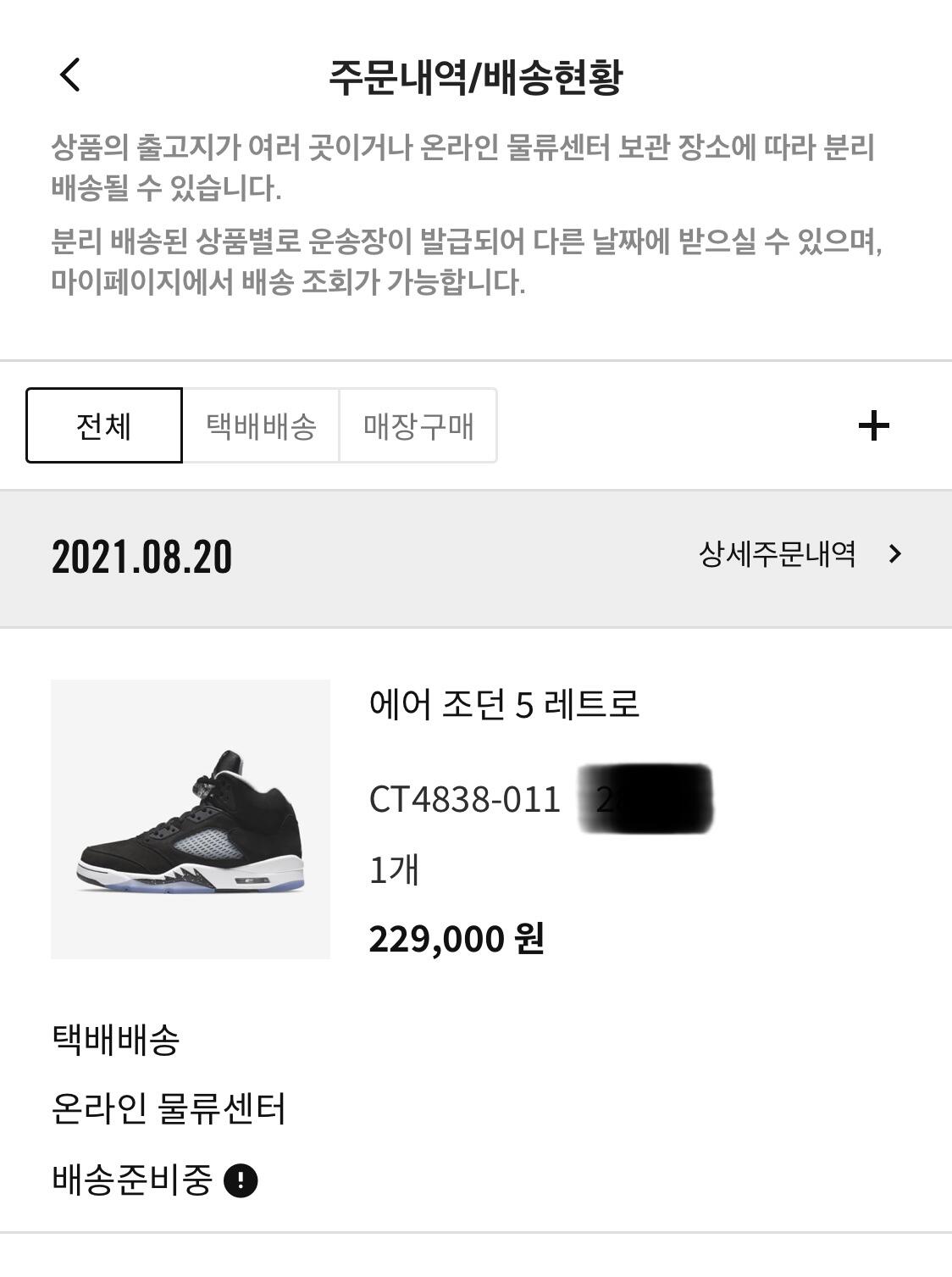Tap the blacked-out field beside the product code
Viewport: 952px width, 1277px height.
[645, 798]
